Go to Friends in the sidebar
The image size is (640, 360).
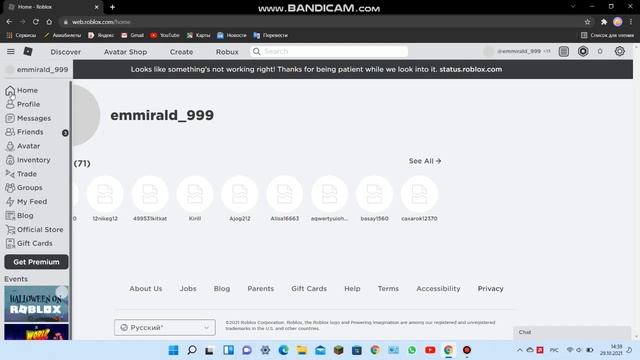tap(24, 132)
